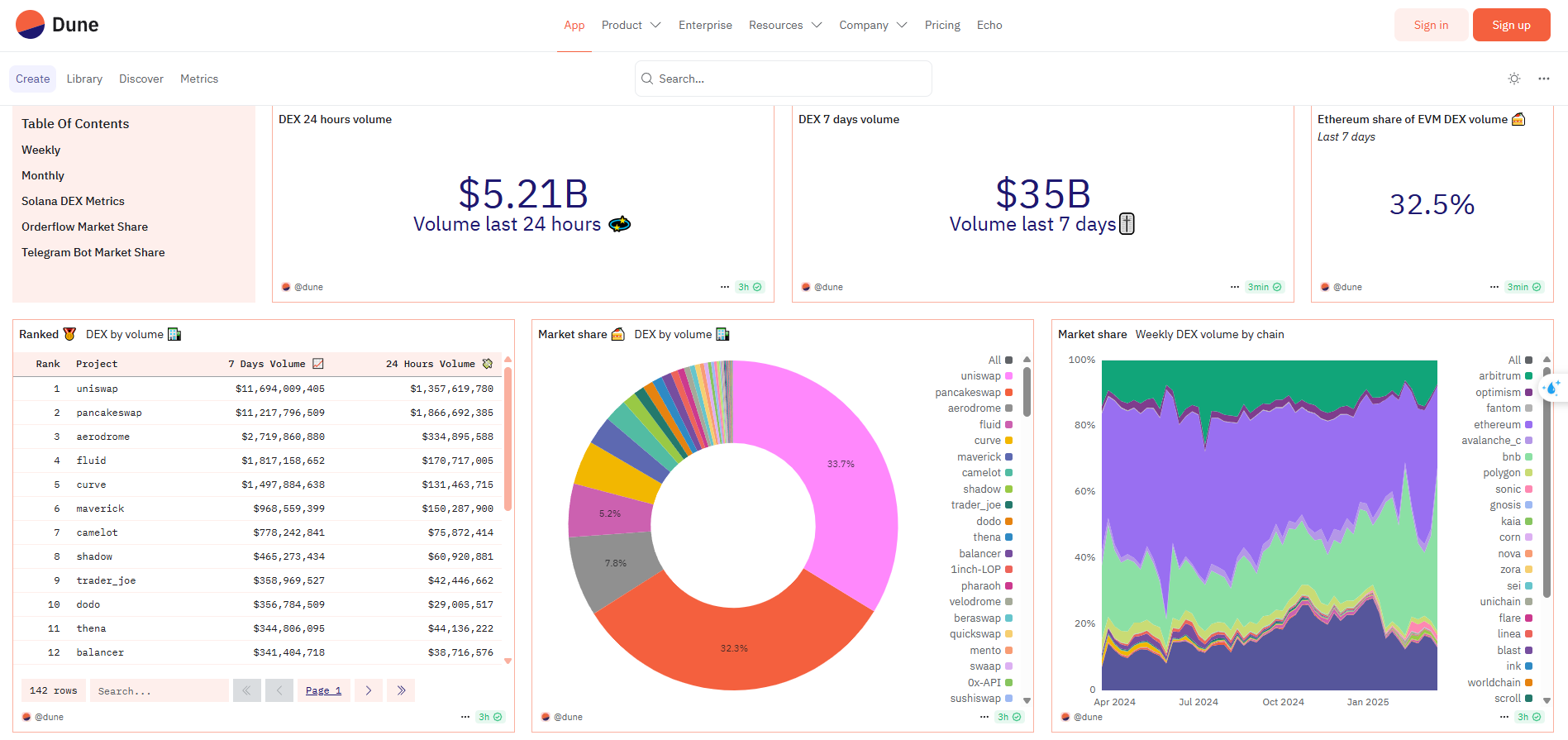Open the Metrics tab
This screenshot has height=740, width=1568.
coord(199,79)
